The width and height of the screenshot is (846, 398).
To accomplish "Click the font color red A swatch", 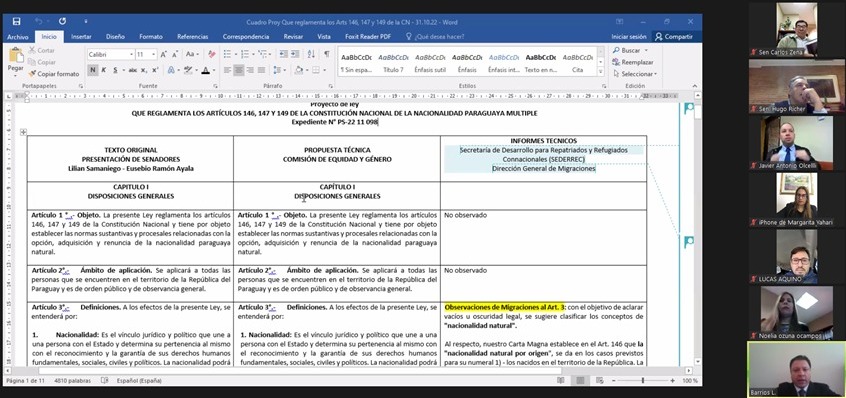I will point(205,70).
